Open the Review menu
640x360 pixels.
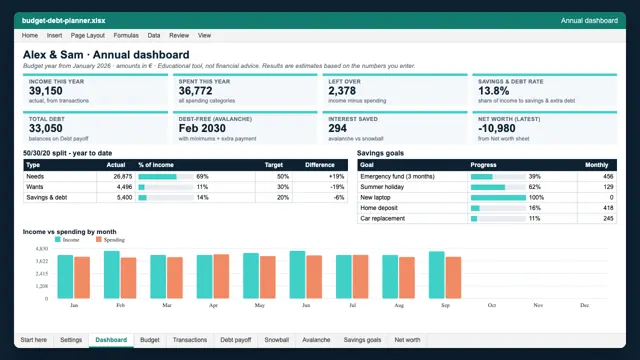click(179, 36)
